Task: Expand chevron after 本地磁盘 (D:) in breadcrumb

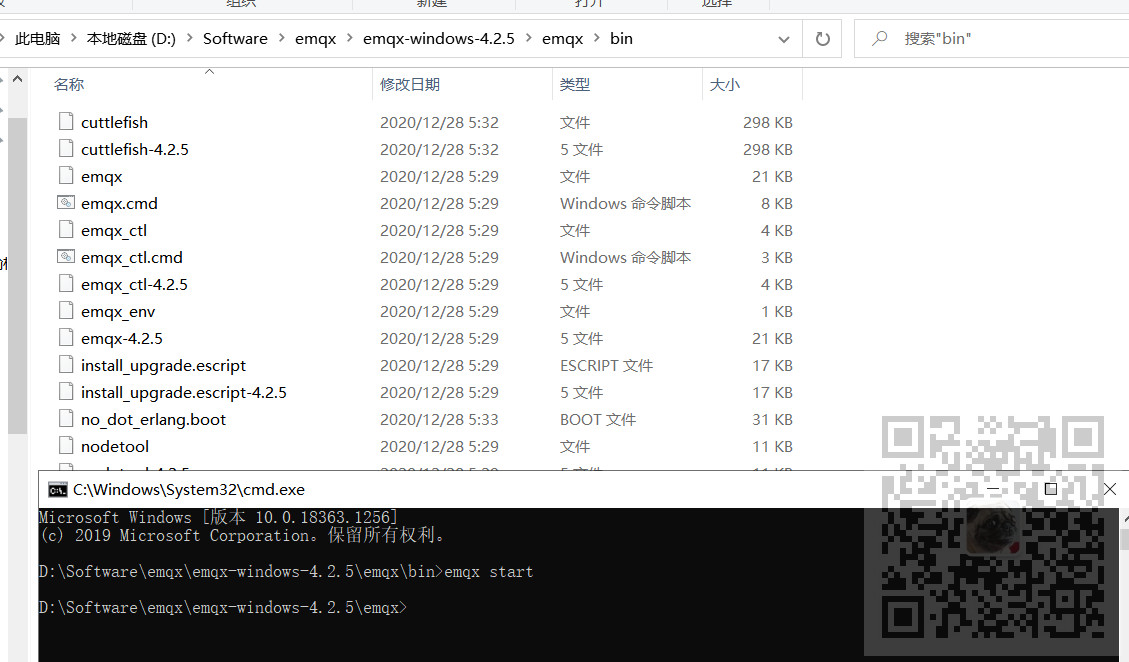Action: pyautogui.click(x=189, y=38)
